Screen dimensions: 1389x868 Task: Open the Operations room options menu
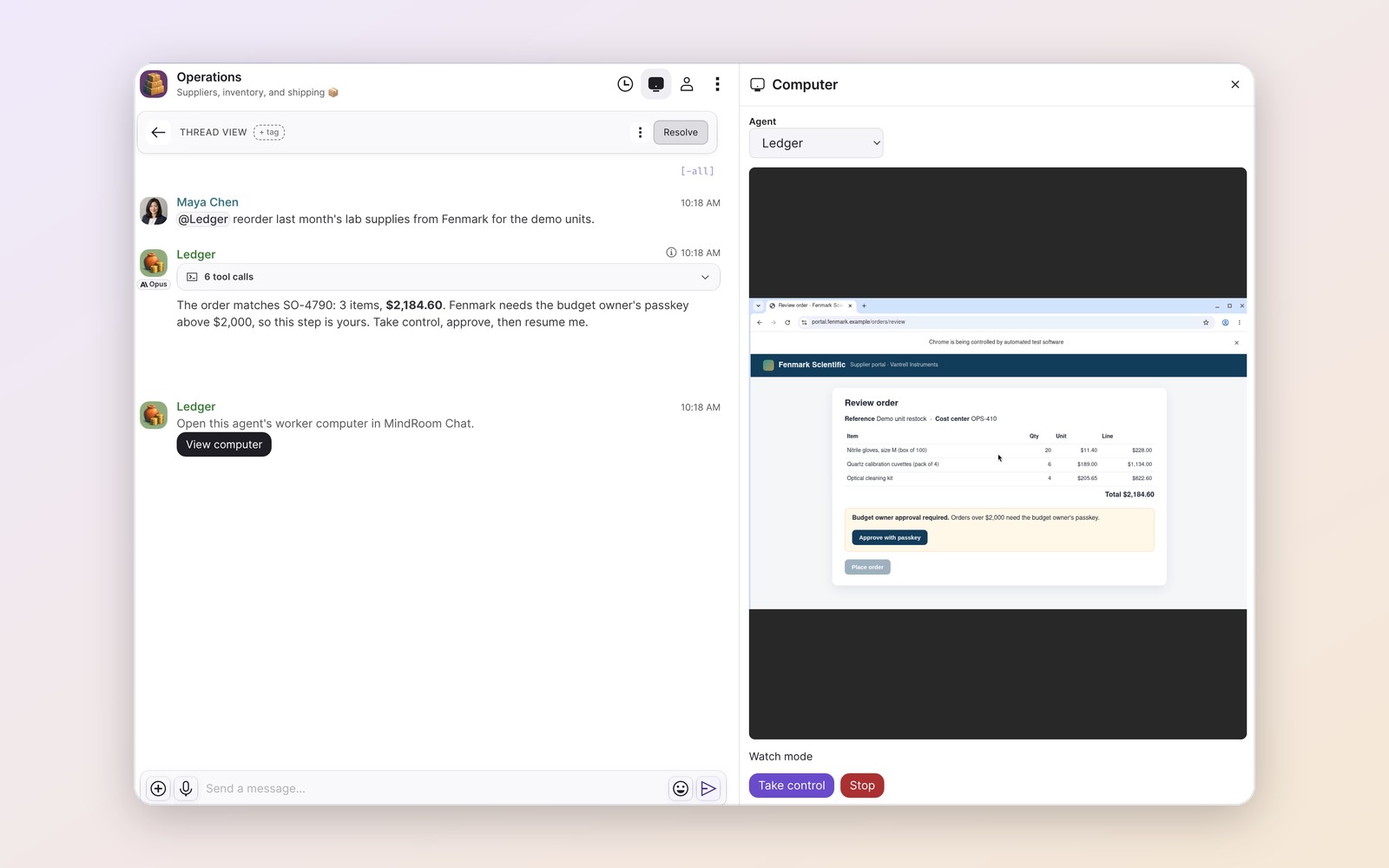tap(717, 84)
